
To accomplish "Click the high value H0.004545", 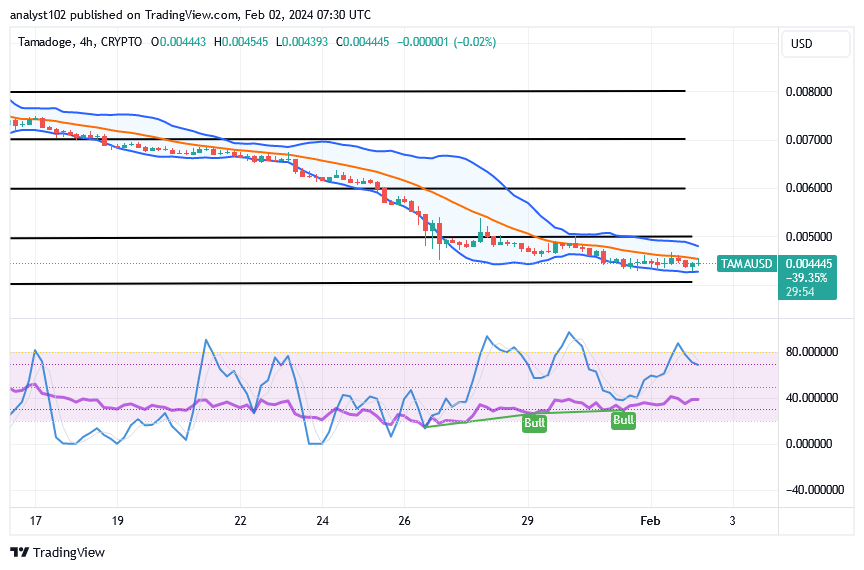I will [241, 42].
